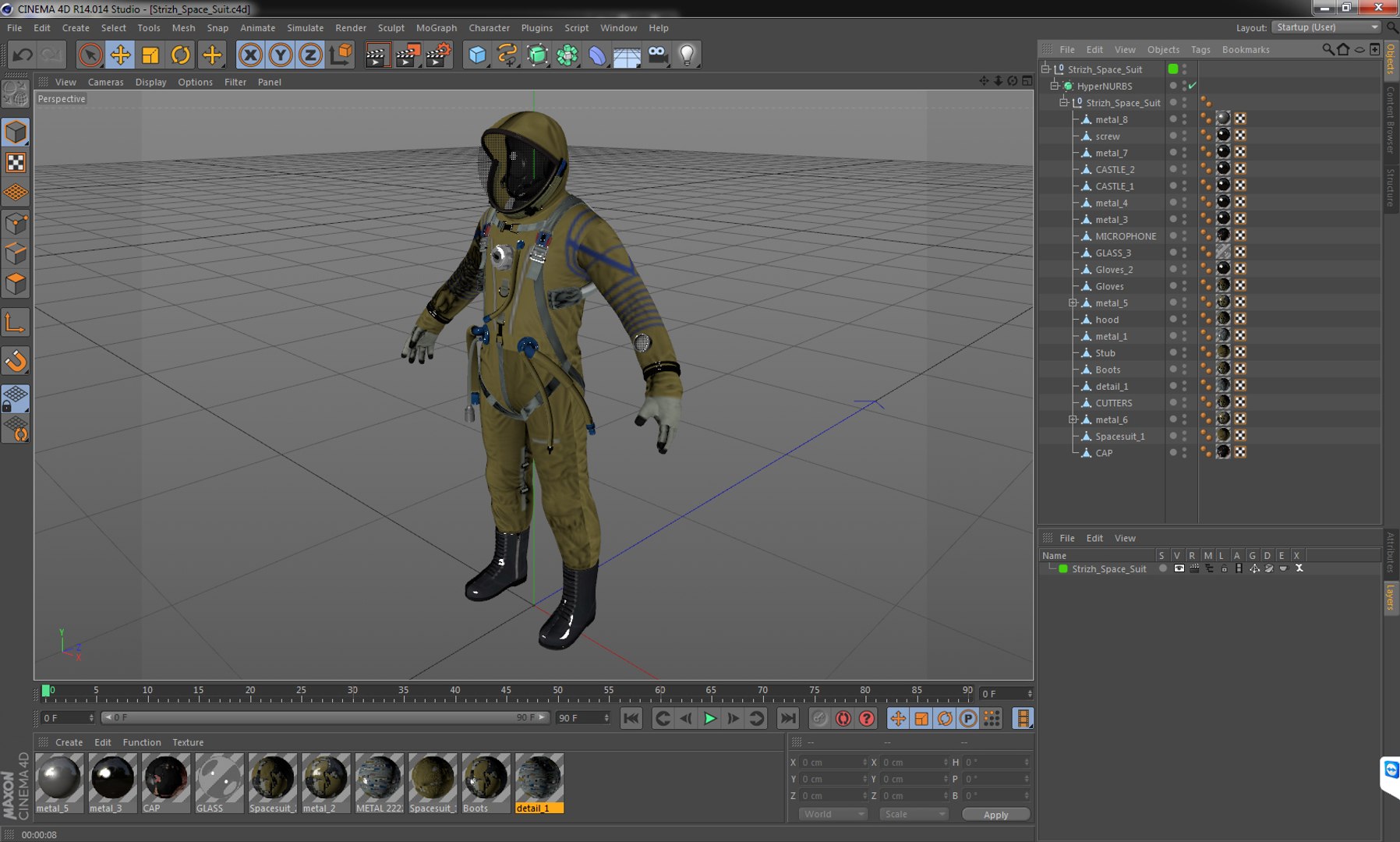This screenshot has height=842, width=1400.
Task: Enable the Axis mode L-shaped icon
Action: 16,323
